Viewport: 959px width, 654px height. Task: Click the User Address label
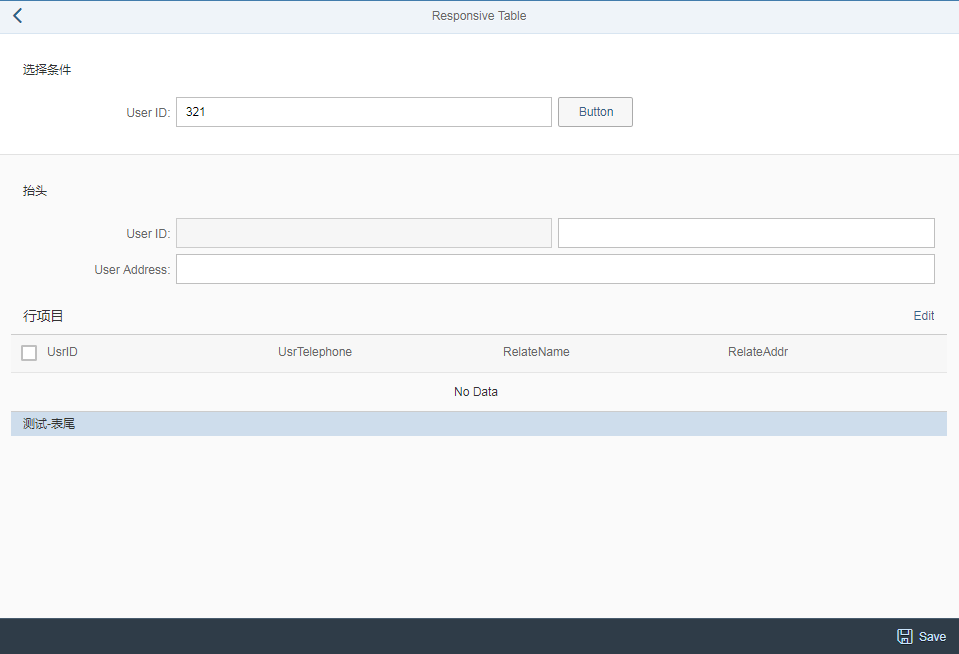pyautogui.click(x=132, y=270)
